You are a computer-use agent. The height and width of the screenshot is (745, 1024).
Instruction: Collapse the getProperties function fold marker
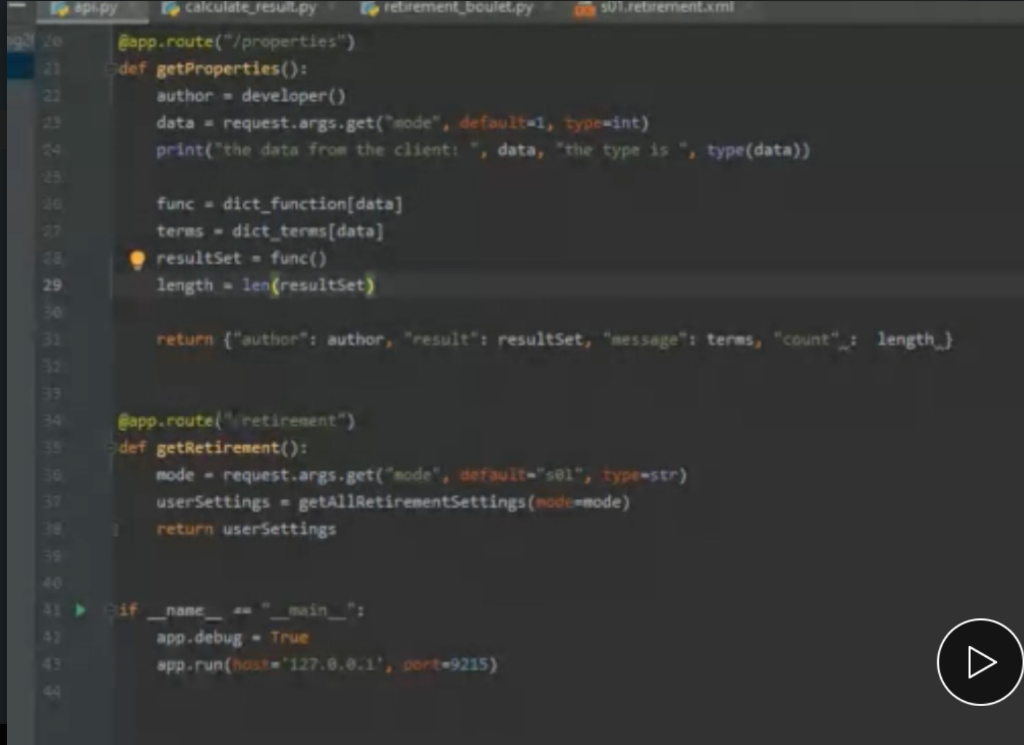point(110,69)
